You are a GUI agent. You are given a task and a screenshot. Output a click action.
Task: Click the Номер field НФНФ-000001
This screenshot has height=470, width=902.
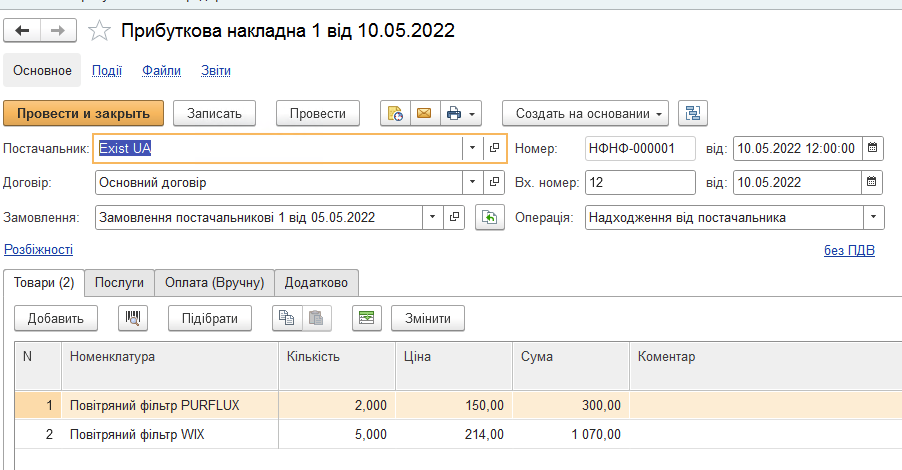640,148
